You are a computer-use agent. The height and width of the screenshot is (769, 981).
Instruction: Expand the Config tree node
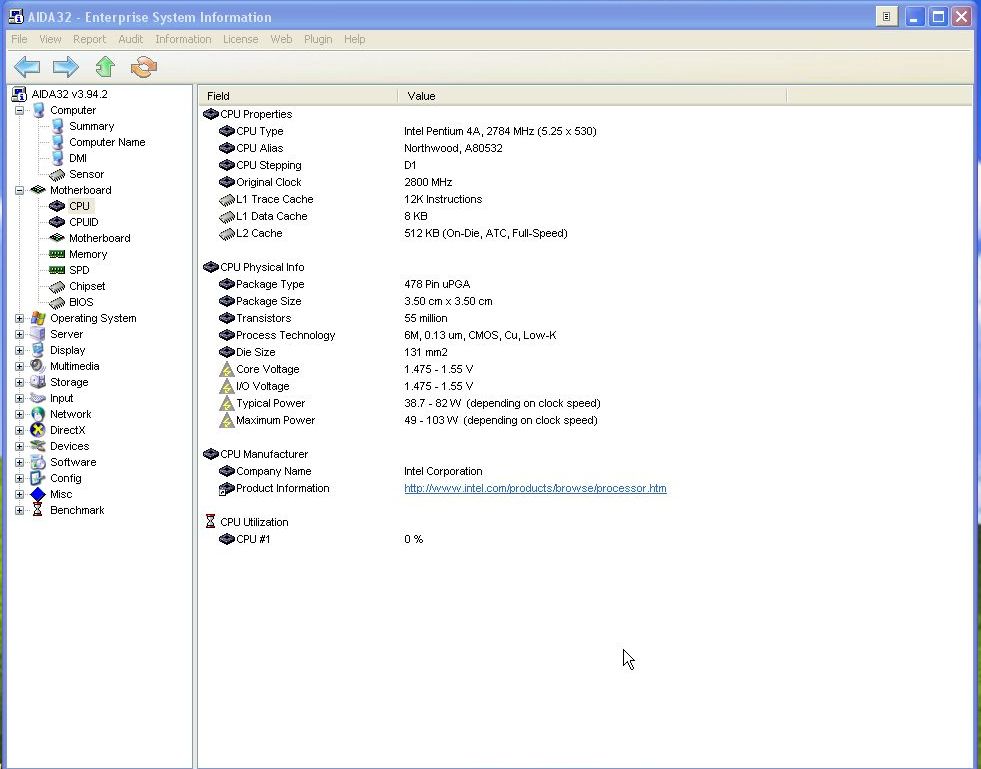click(19, 478)
